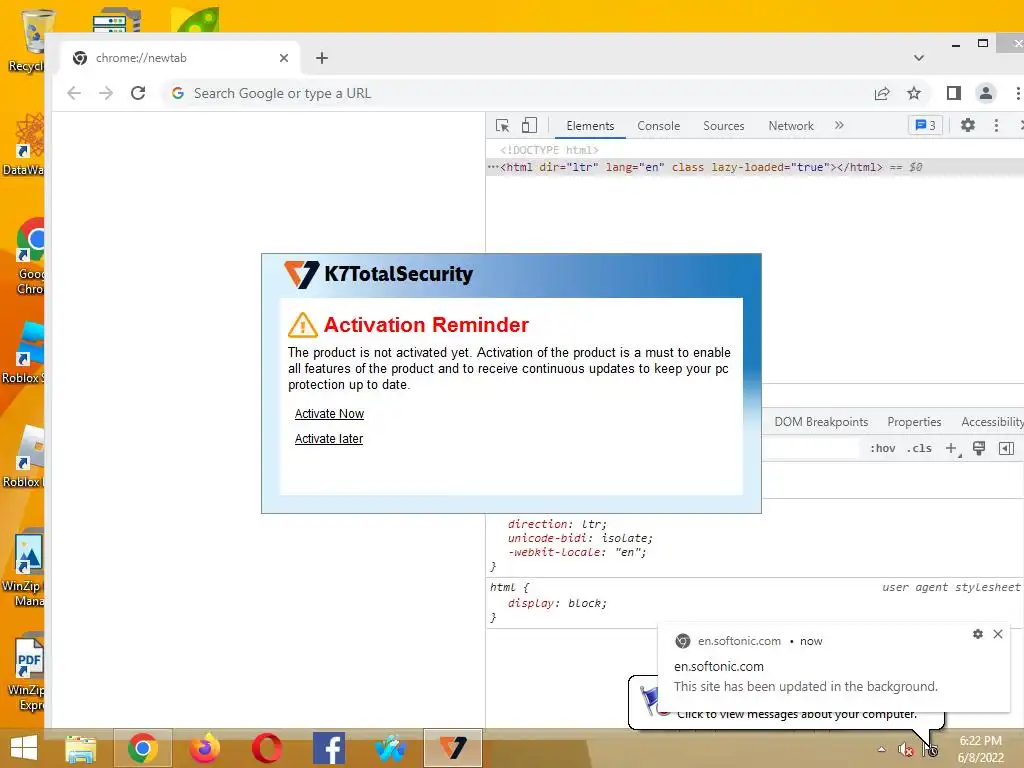Image resolution: width=1024 pixels, height=768 pixels.
Task: Open the Windows Start button
Action: (x=24, y=748)
